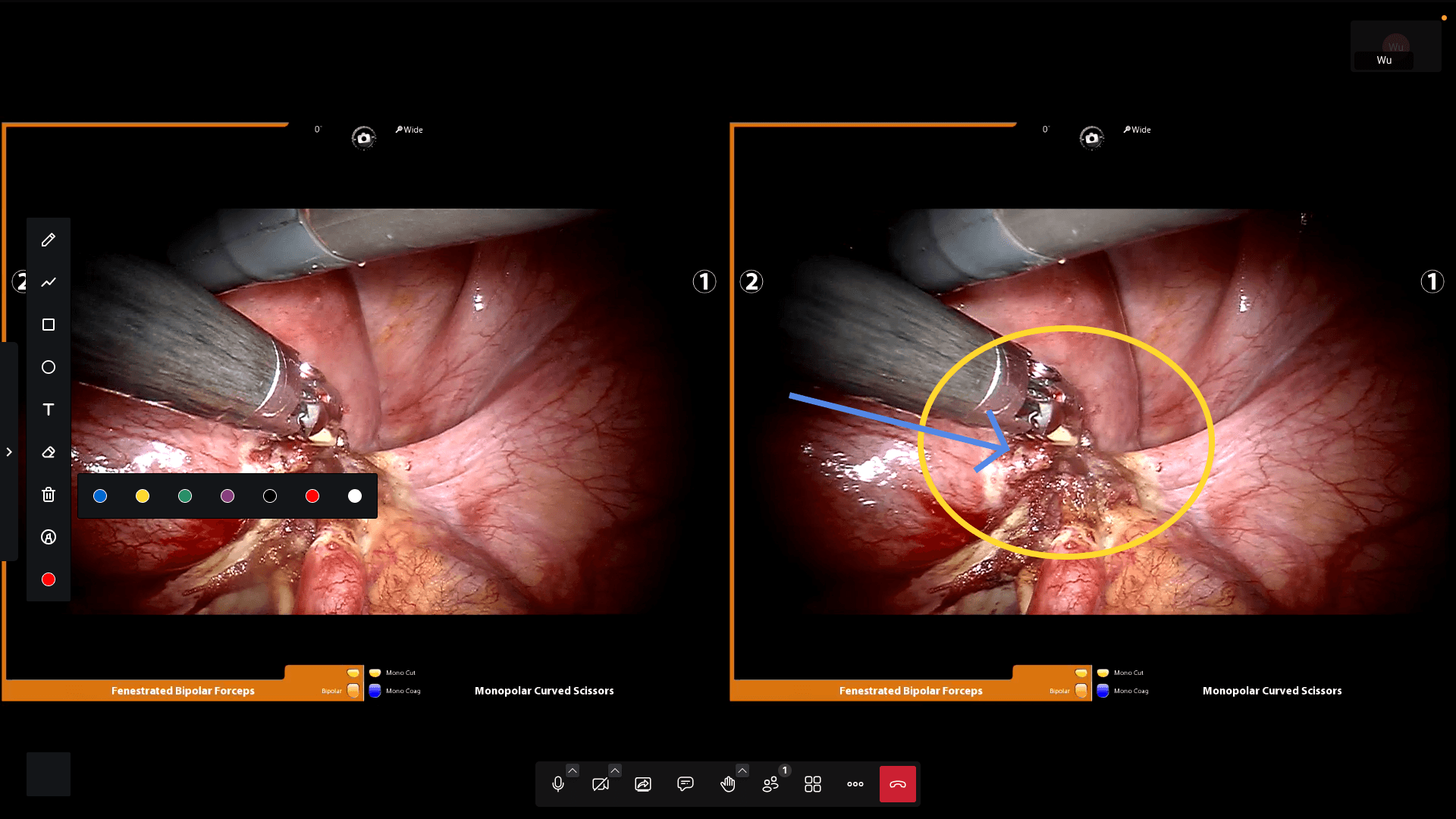
Task: Pick the yellow color swatch
Action: pos(143,496)
